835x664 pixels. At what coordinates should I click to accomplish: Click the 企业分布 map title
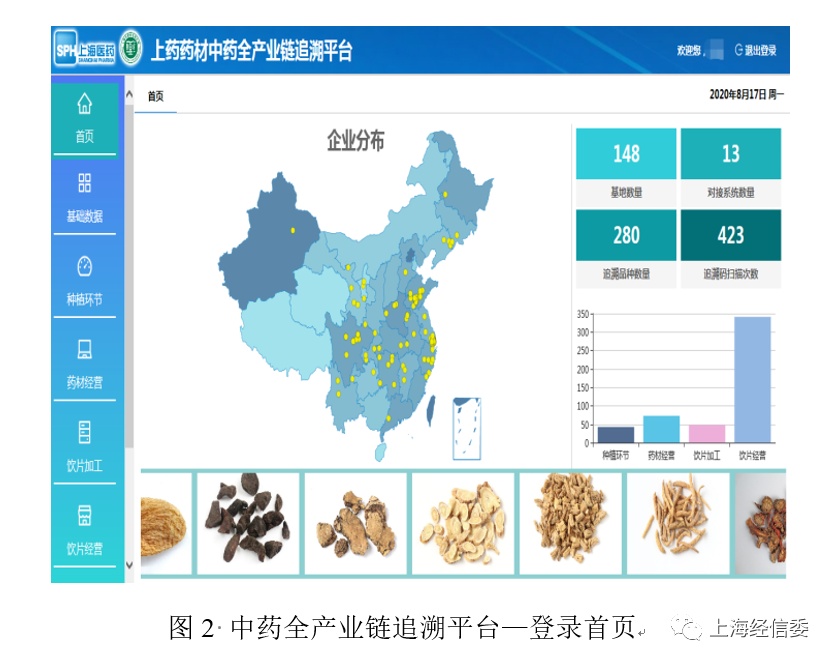tap(355, 141)
